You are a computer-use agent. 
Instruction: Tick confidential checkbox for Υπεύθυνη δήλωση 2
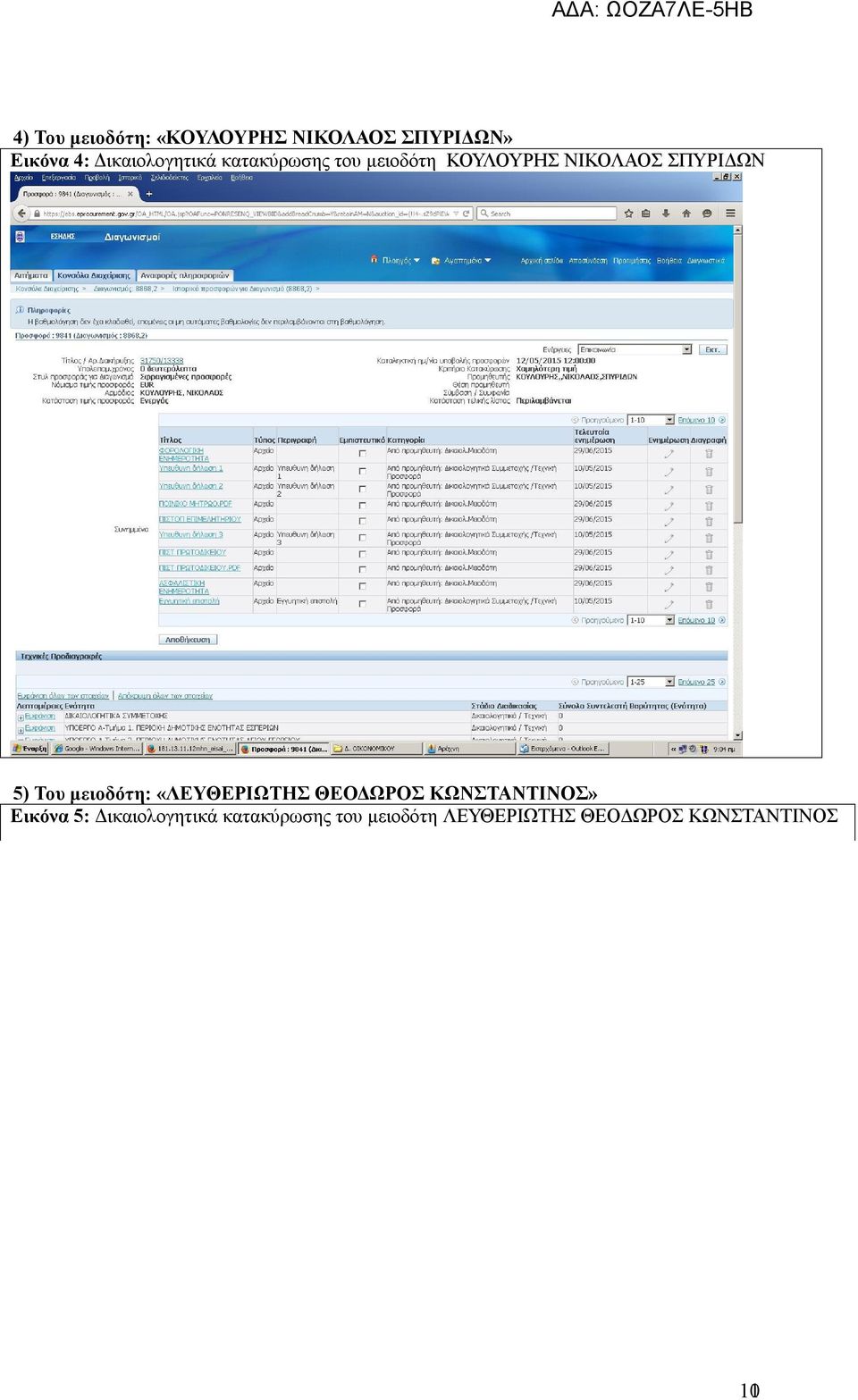click(x=362, y=489)
